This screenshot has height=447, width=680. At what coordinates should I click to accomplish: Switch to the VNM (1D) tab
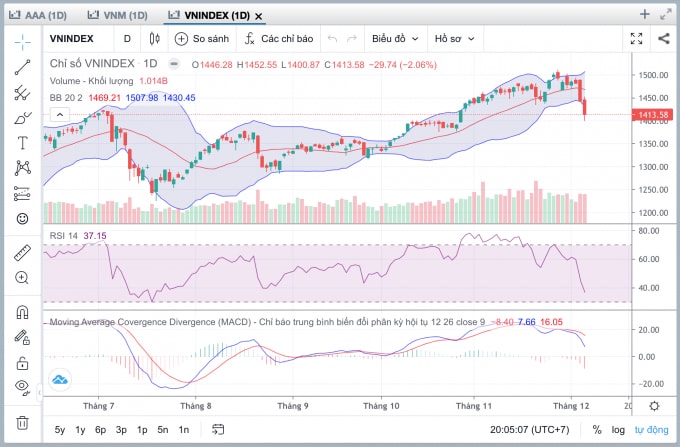click(x=118, y=15)
